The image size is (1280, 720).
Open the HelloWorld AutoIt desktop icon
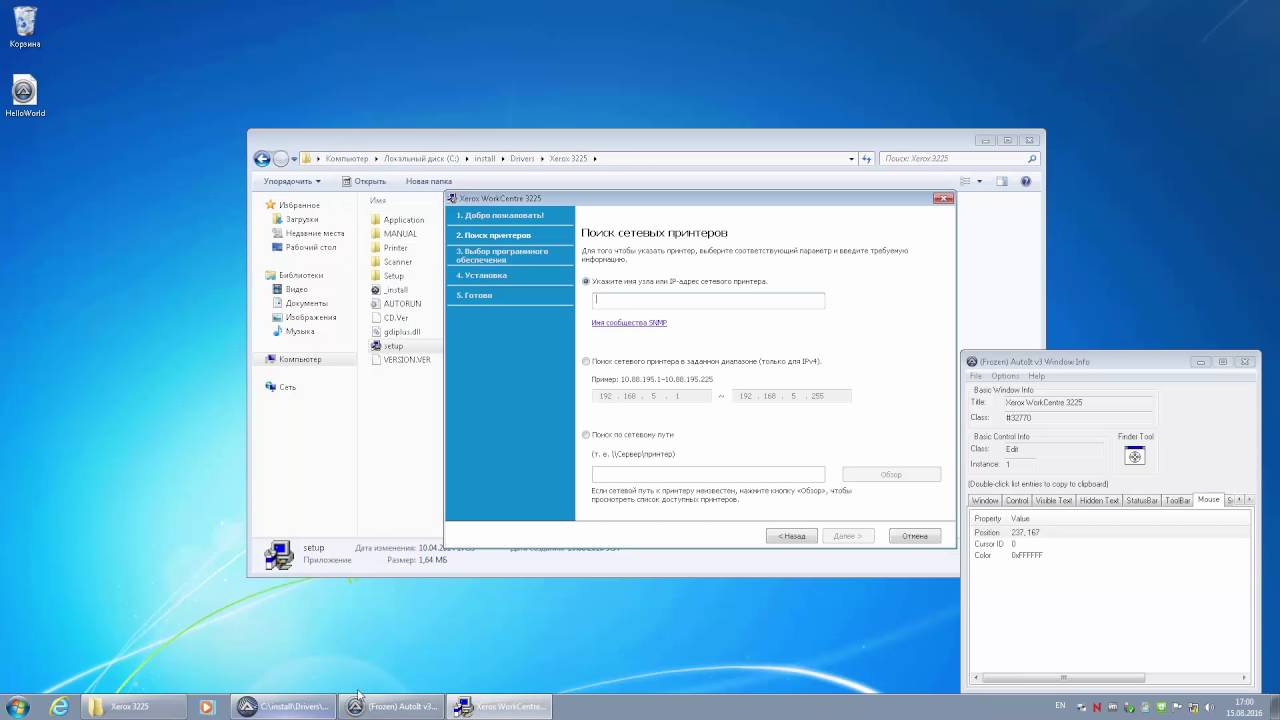pyautogui.click(x=25, y=96)
